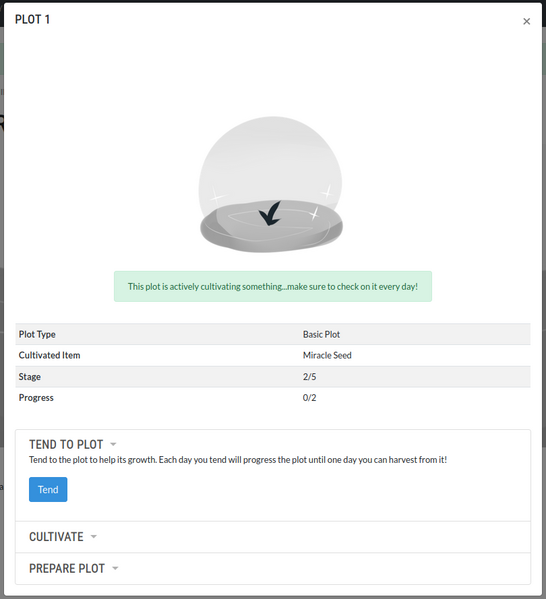This screenshot has height=599, width=546.
Task: Expand the Prepare Plot section arrow
Action: click(x=115, y=568)
